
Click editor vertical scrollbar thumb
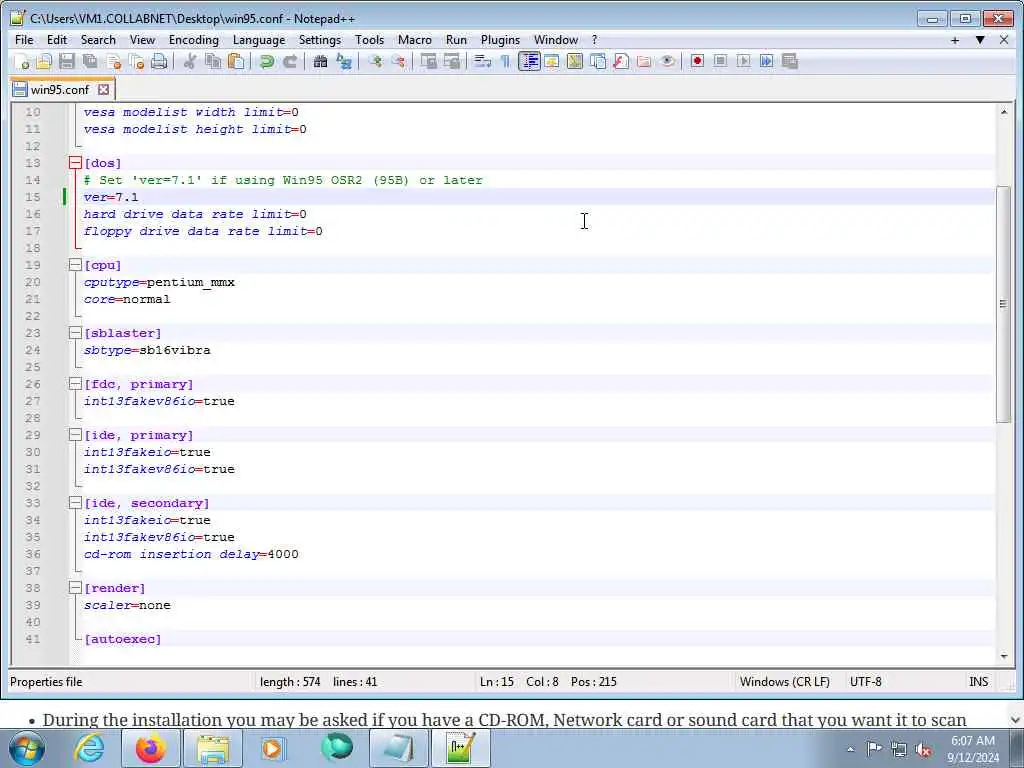pos(1004,304)
